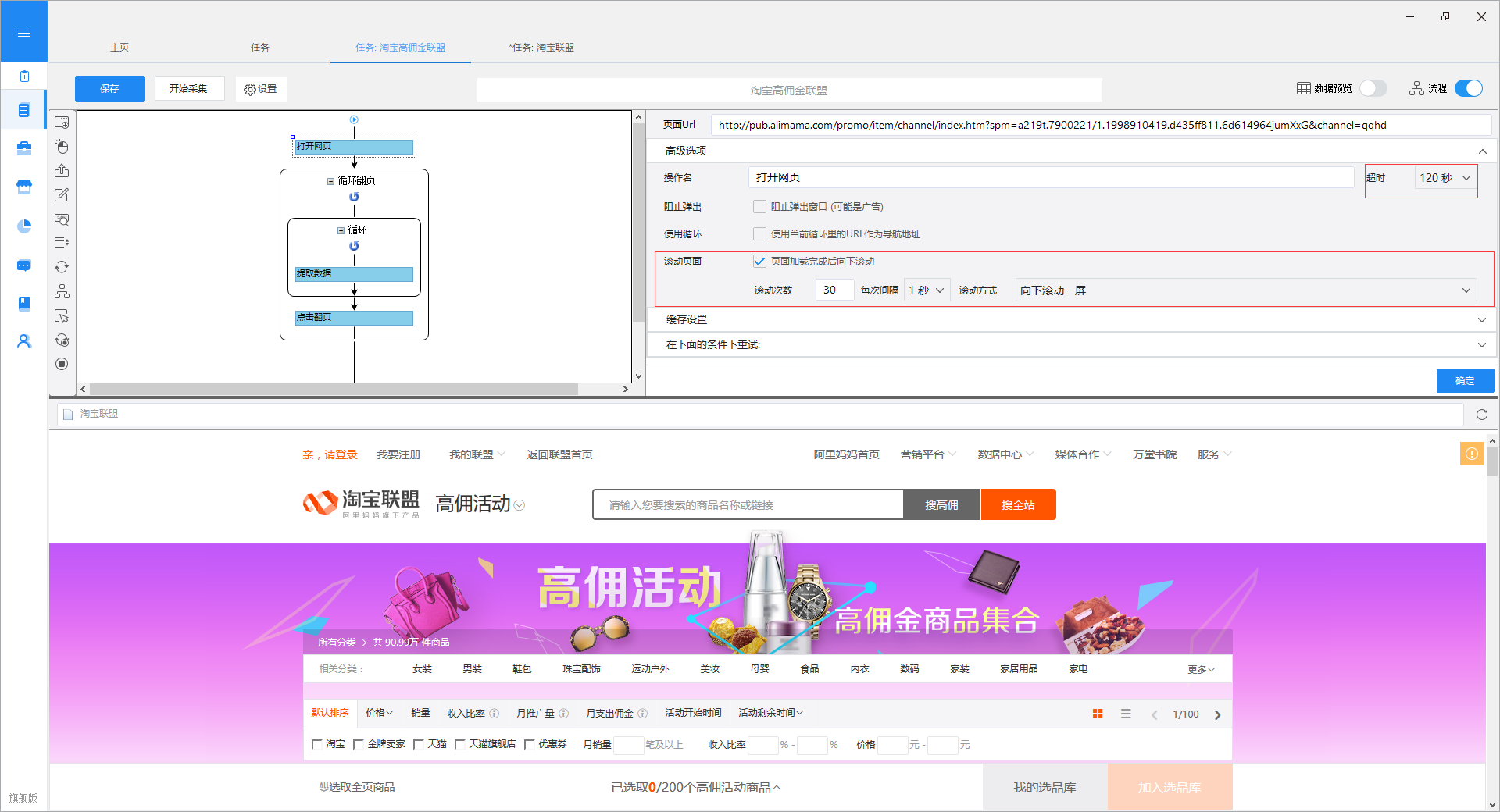This screenshot has height=812, width=1500.
Task: Open the pie chart icon in the sidebar
Action: [x=24, y=226]
